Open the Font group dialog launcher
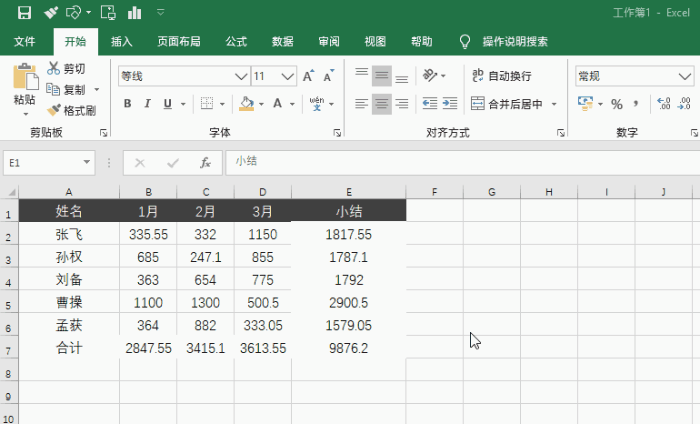700x424 pixels. coord(338,133)
